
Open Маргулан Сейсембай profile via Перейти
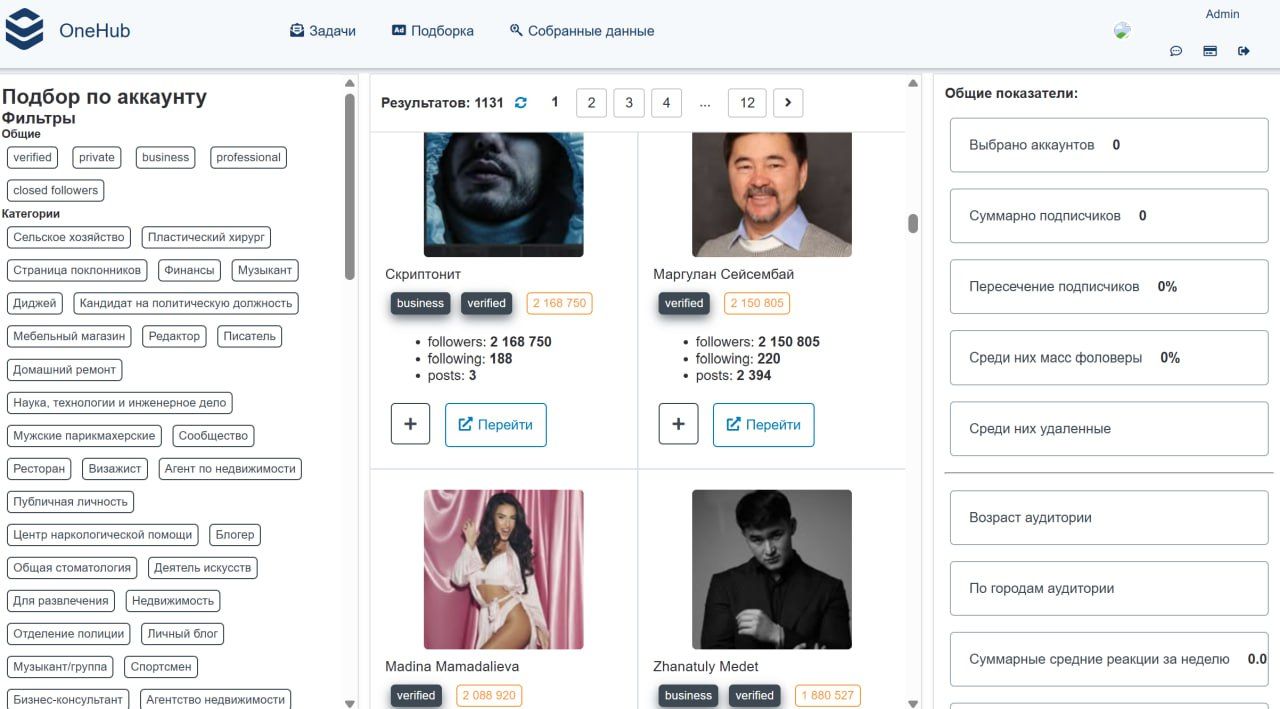(764, 424)
